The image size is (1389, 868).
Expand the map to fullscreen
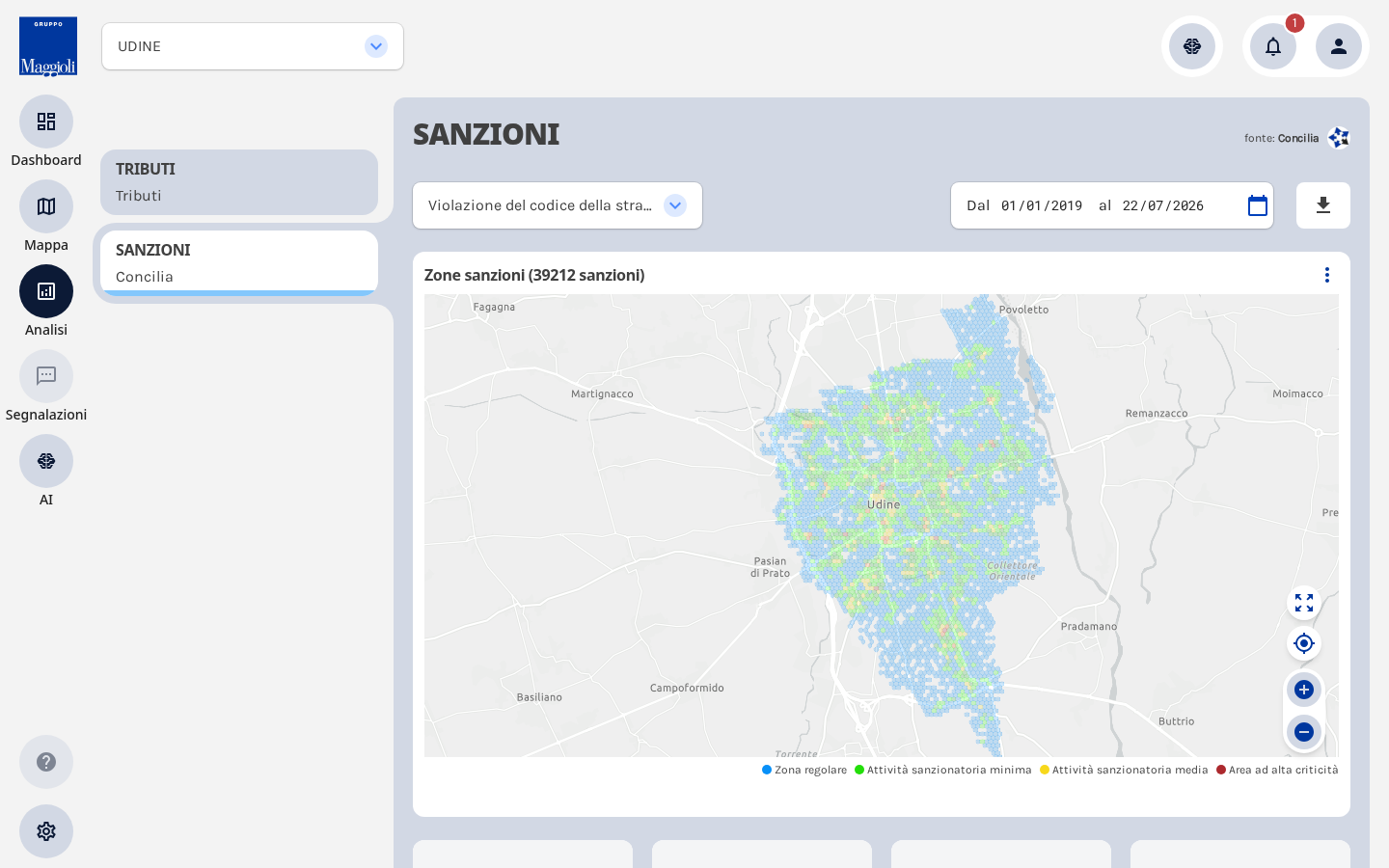tap(1304, 603)
